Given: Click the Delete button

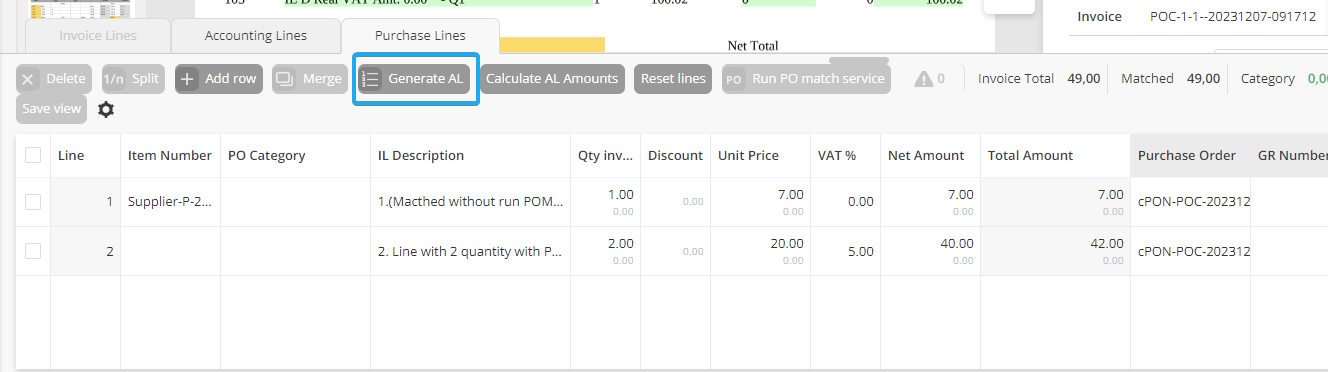Looking at the screenshot, I should tap(55, 79).
